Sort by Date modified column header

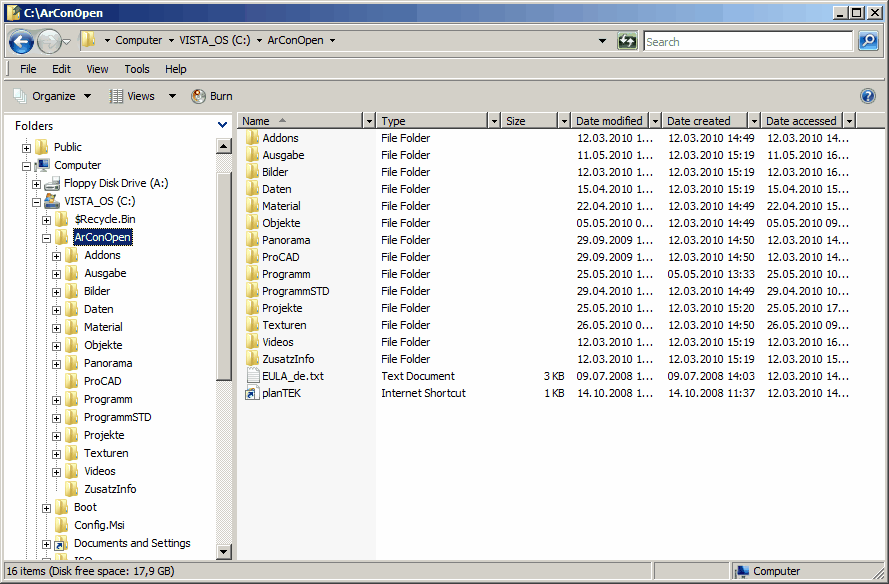609,121
